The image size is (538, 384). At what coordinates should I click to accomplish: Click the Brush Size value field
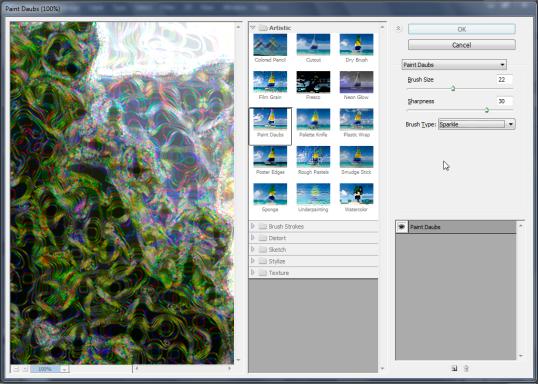click(x=504, y=79)
